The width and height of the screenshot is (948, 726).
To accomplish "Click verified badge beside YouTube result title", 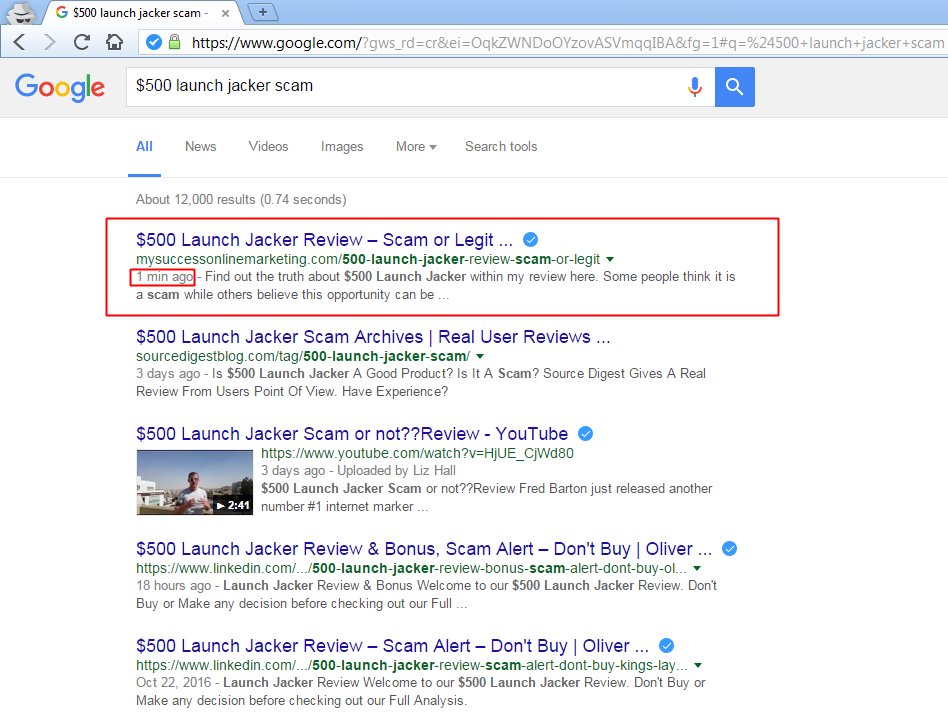I will tap(585, 434).
